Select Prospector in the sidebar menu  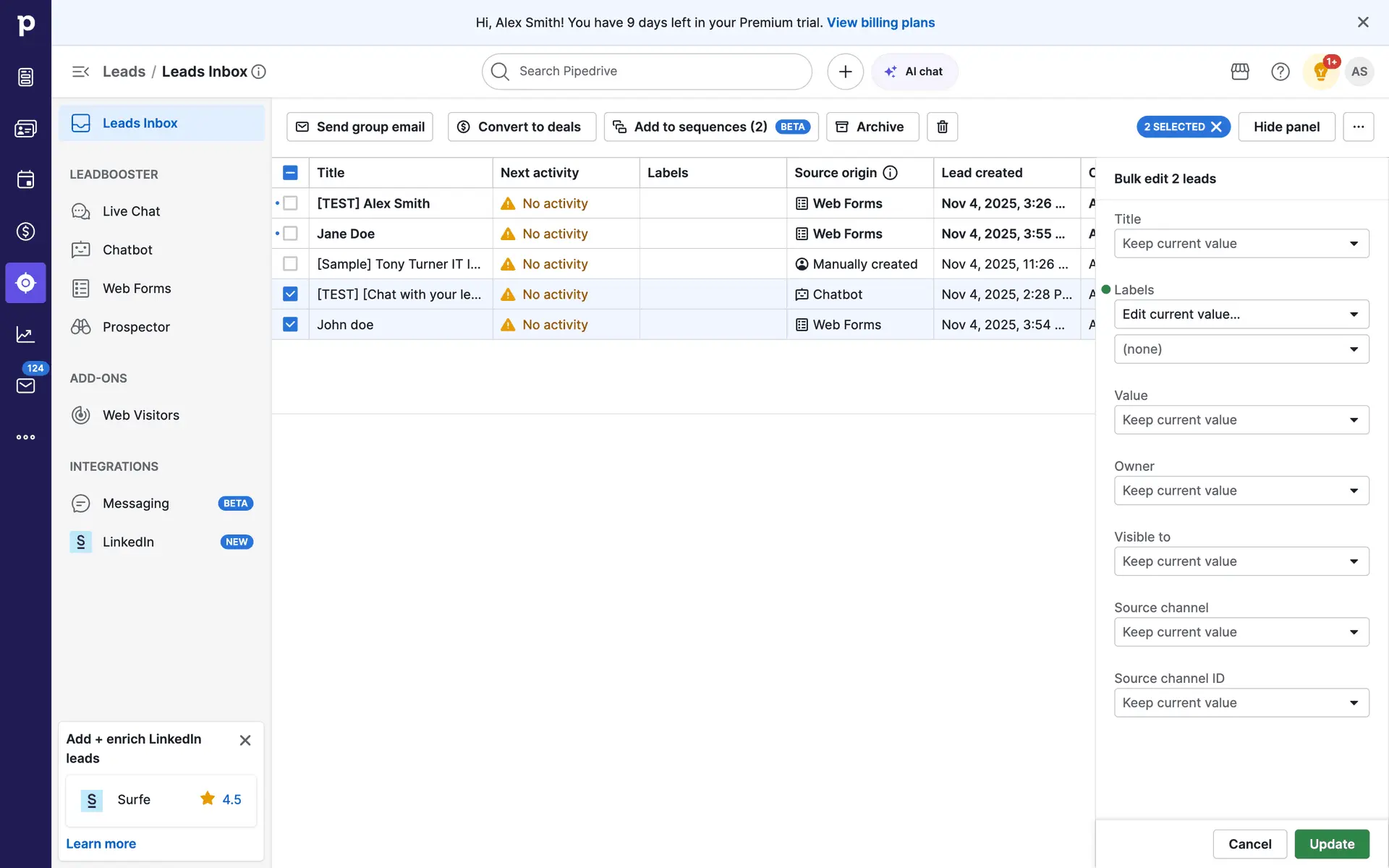136,327
